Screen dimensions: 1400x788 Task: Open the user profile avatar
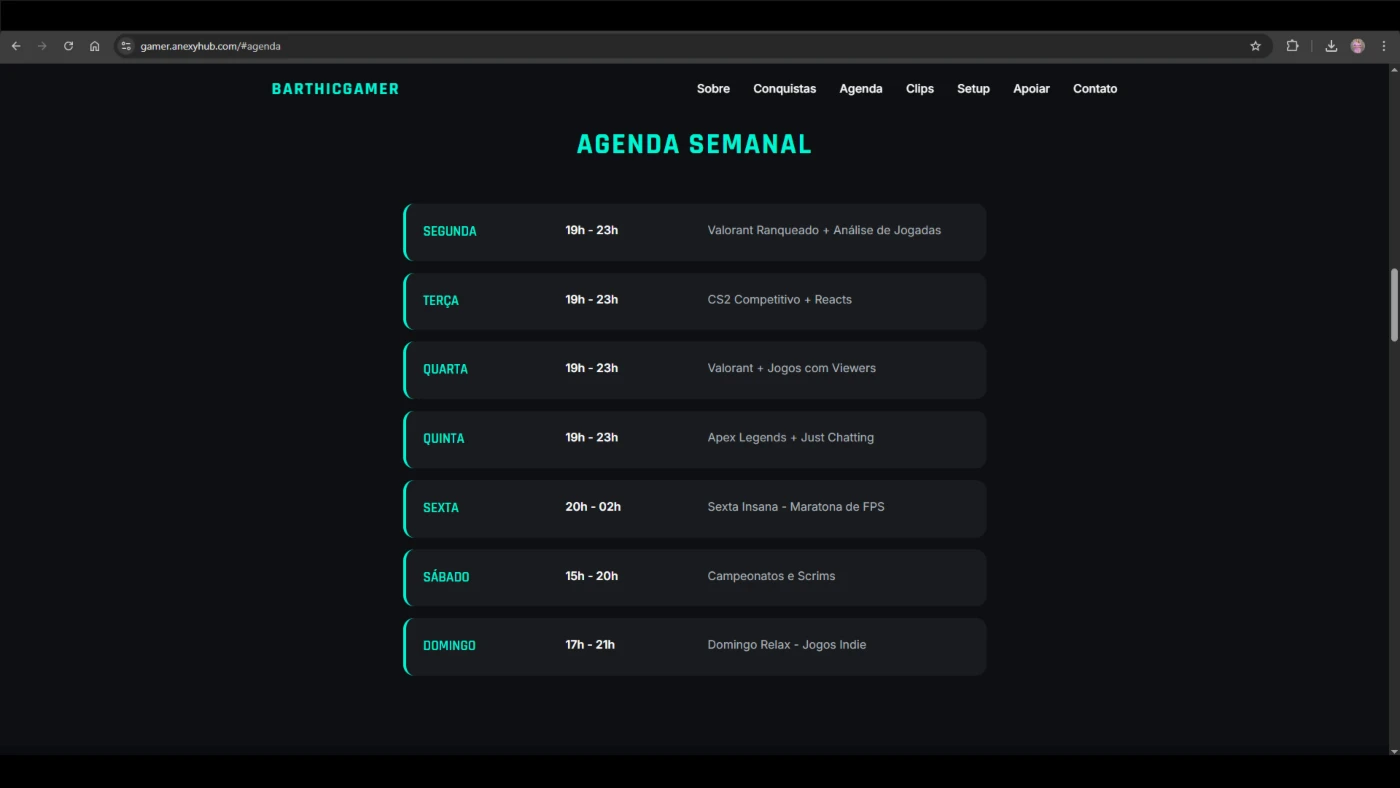click(x=1357, y=46)
